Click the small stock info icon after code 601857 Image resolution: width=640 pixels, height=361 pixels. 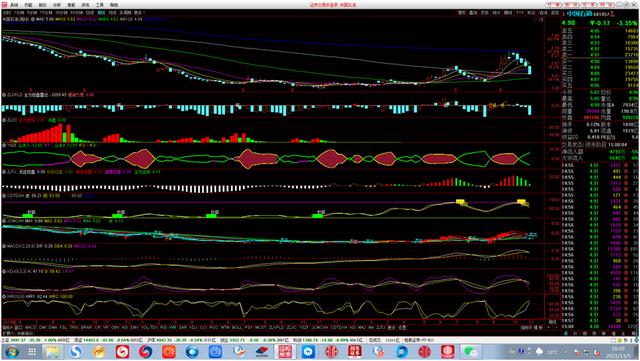click(x=612, y=13)
